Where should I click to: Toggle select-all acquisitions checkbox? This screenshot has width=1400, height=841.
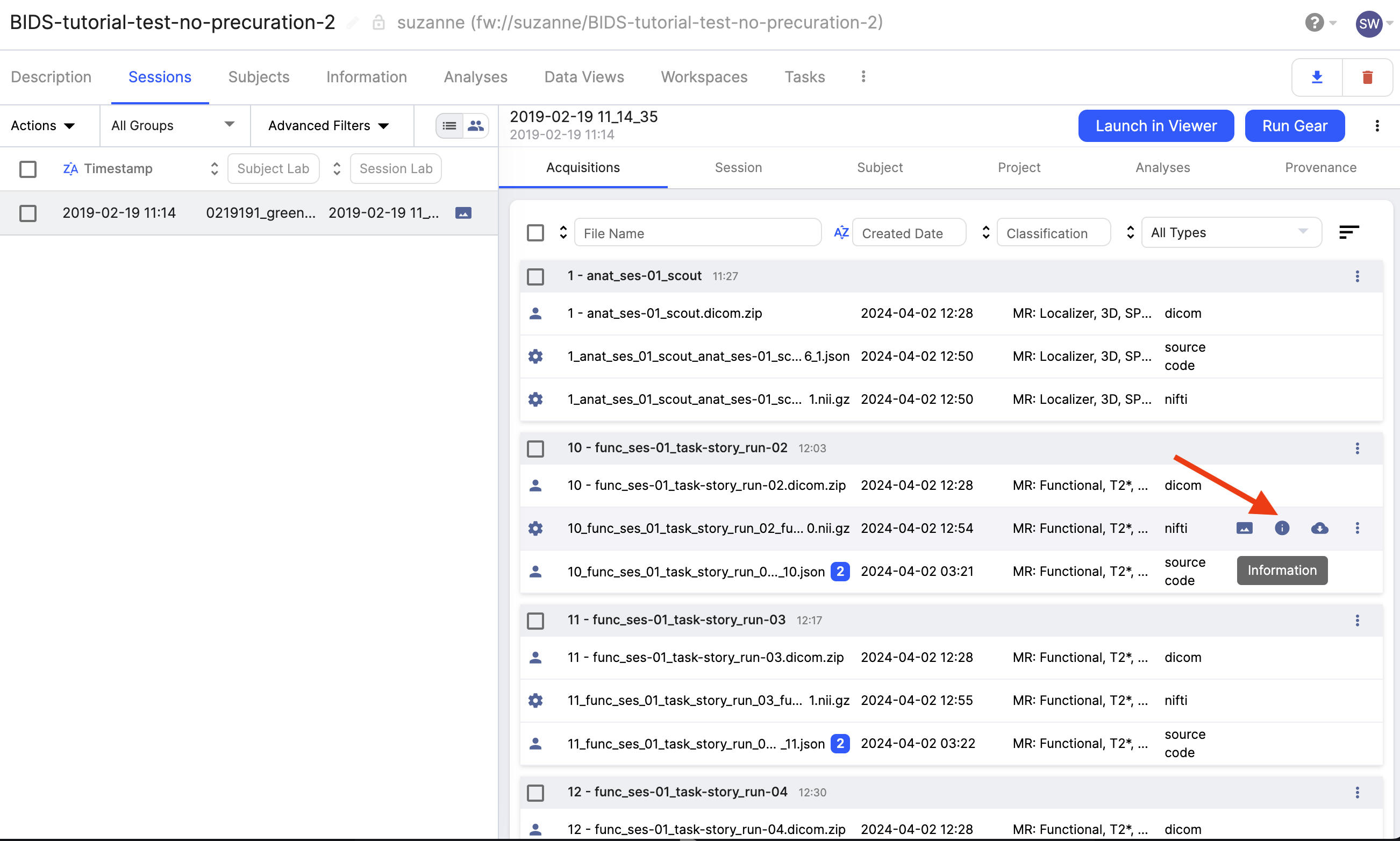[x=535, y=233]
